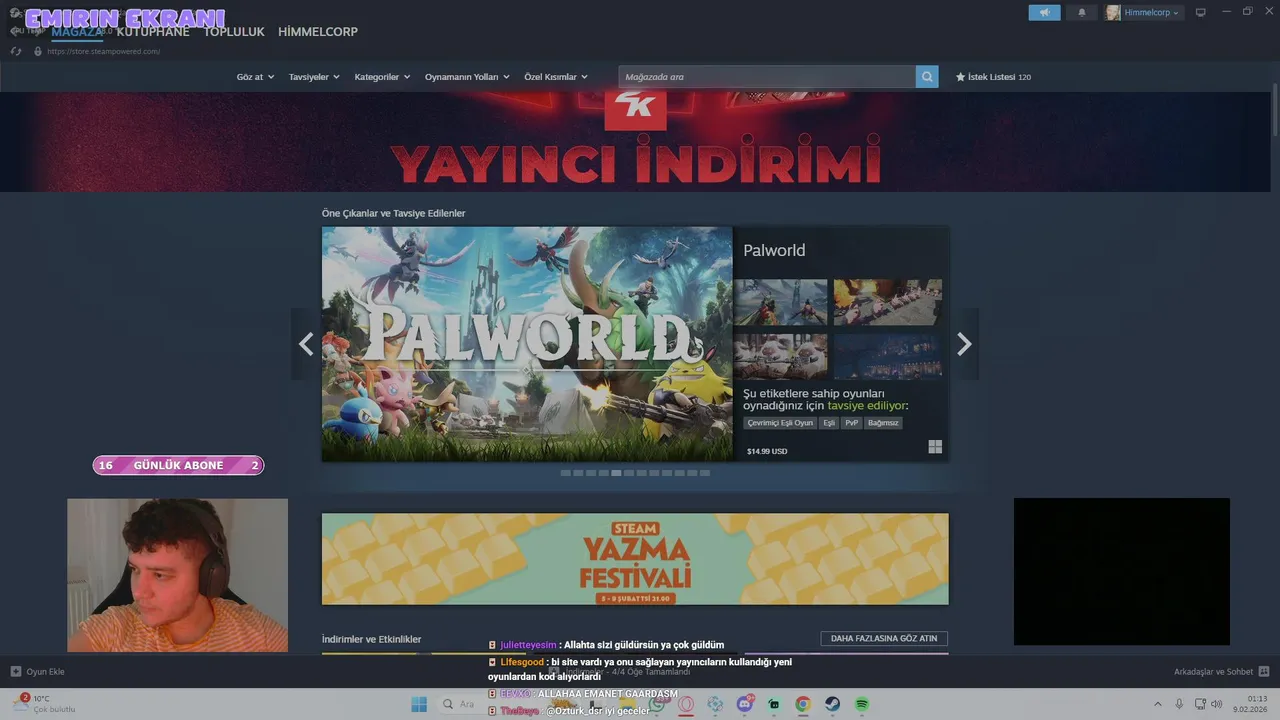Screen dimensions: 1280x720
Task: Open Steam icon in taskbar
Action: (x=832, y=704)
